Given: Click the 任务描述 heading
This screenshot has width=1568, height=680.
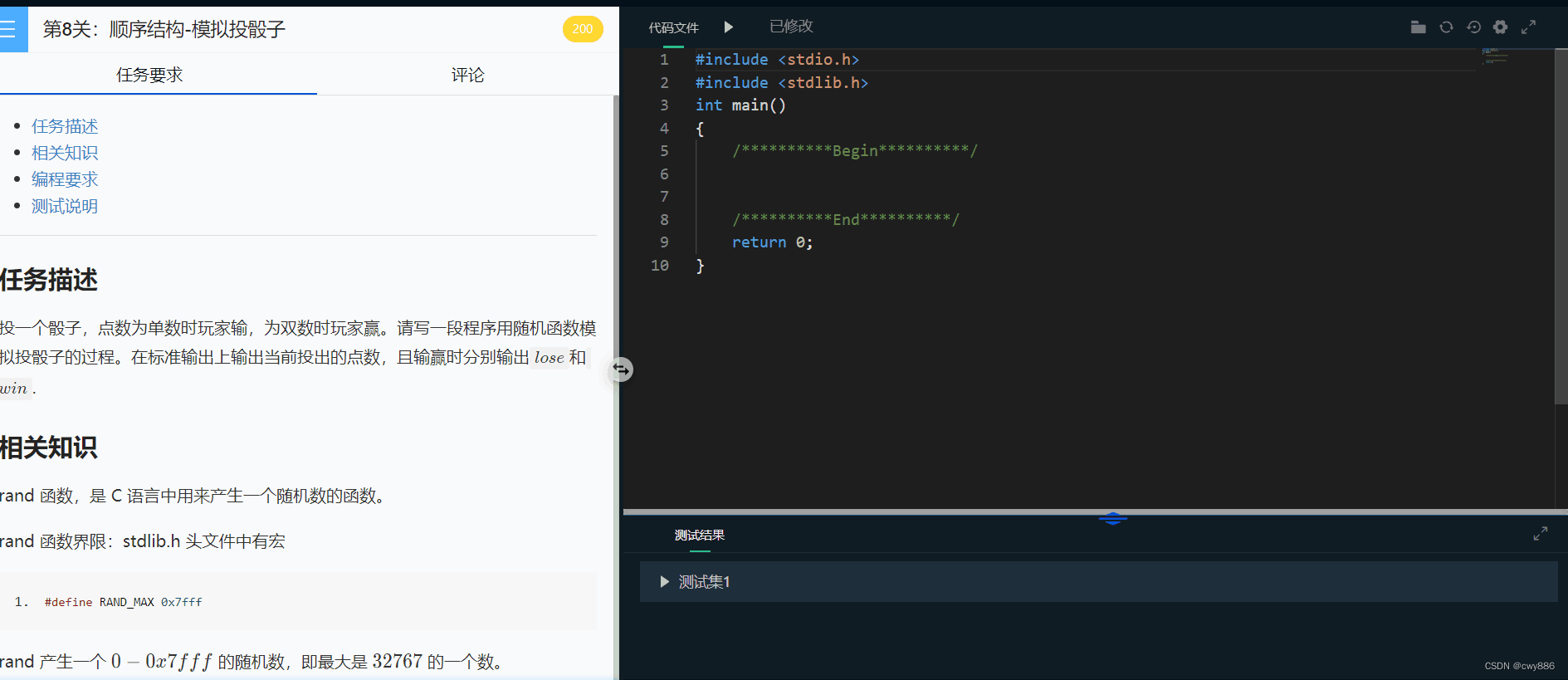Looking at the screenshot, I should (49, 280).
